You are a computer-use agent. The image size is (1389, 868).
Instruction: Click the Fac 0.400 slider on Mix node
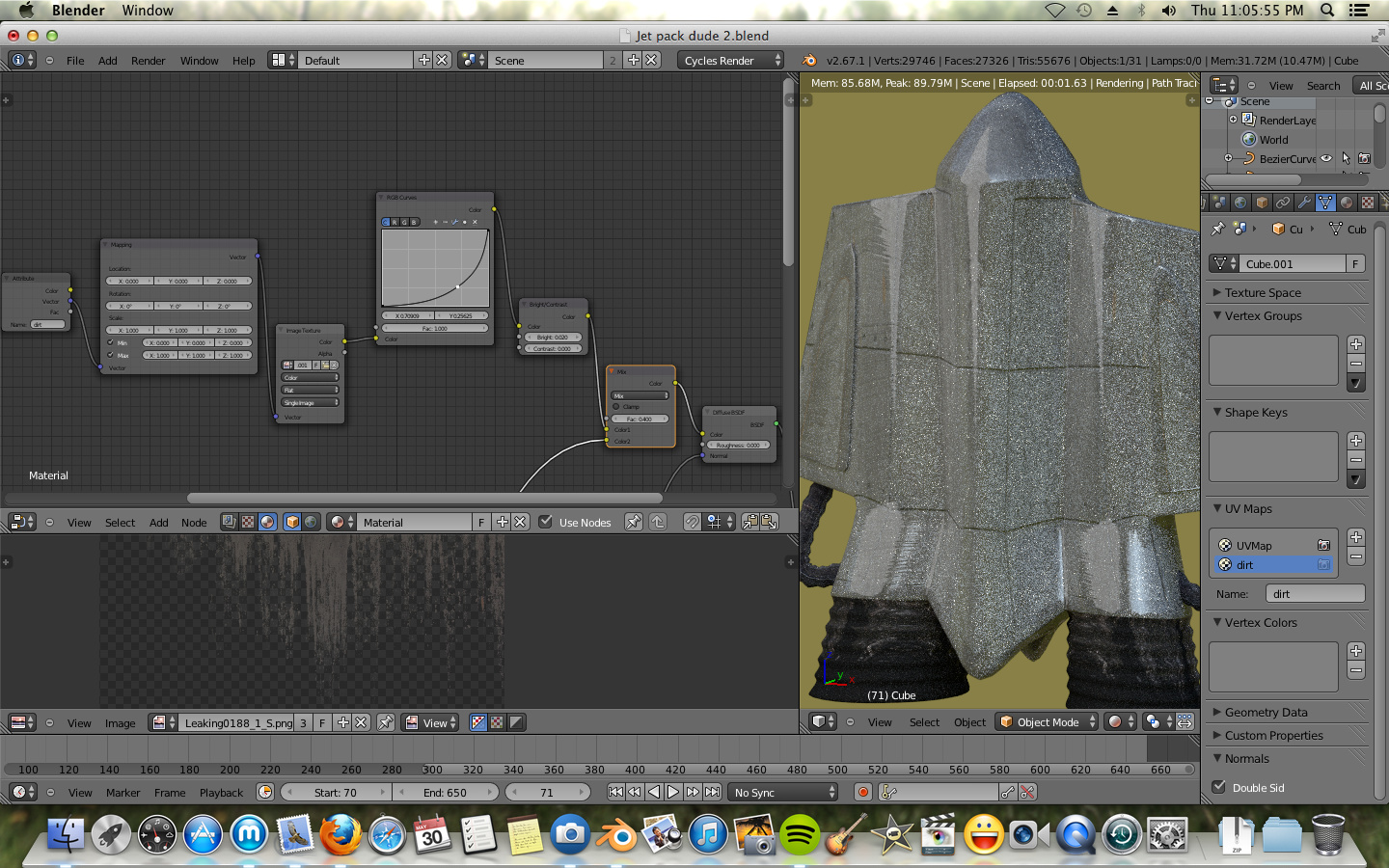pyautogui.click(x=640, y=419)
